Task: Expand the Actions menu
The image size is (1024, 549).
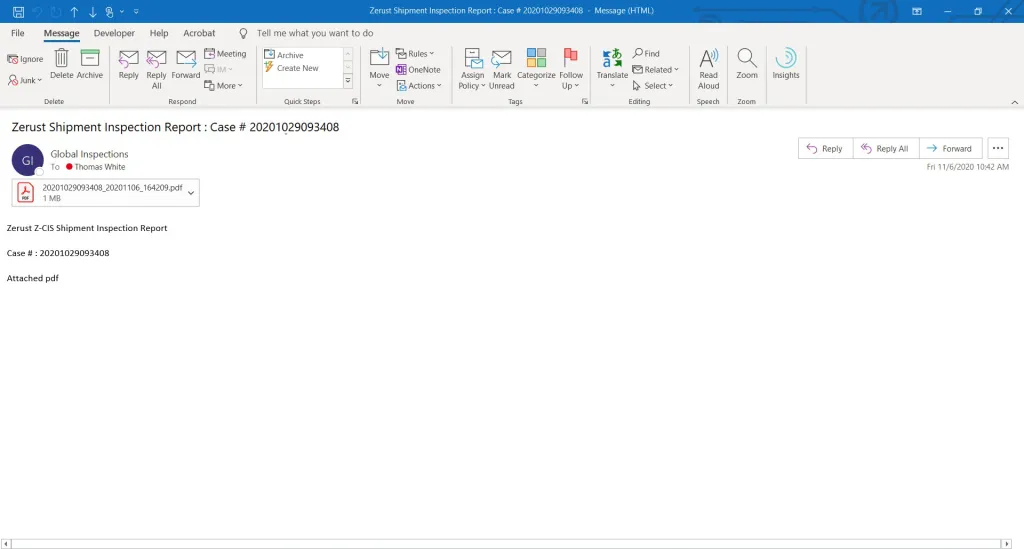Action: 419,86
